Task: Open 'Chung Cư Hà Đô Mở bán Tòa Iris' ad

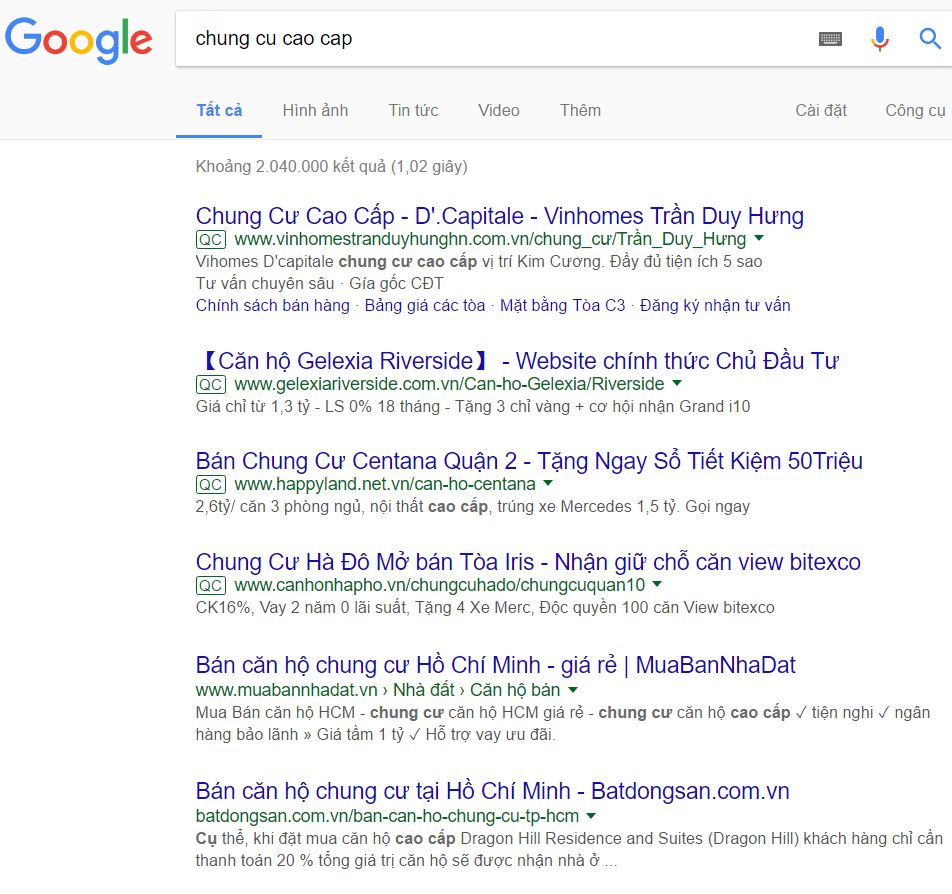Action: point(528,562)
